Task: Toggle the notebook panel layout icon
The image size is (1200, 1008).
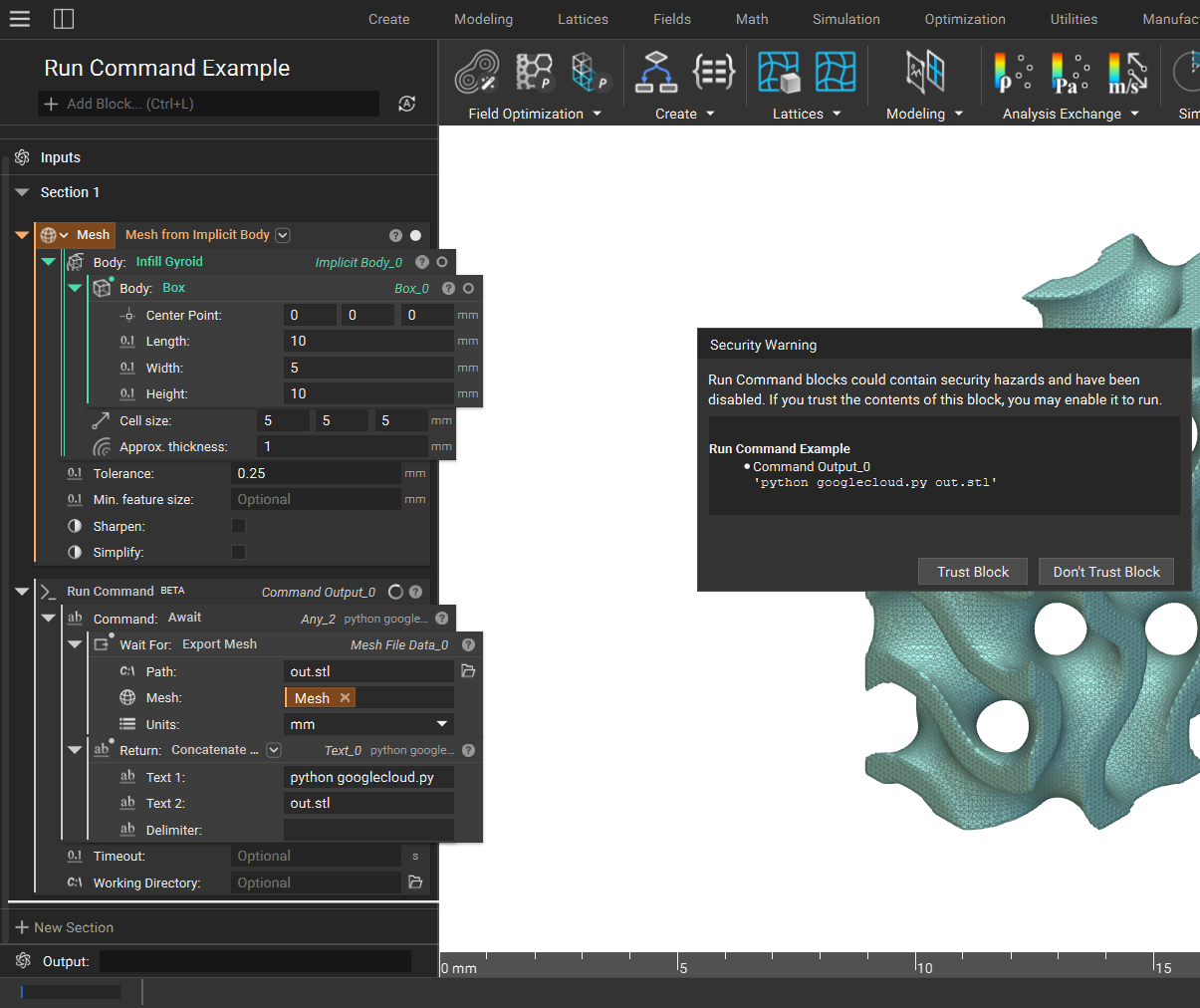Action: 64,19
